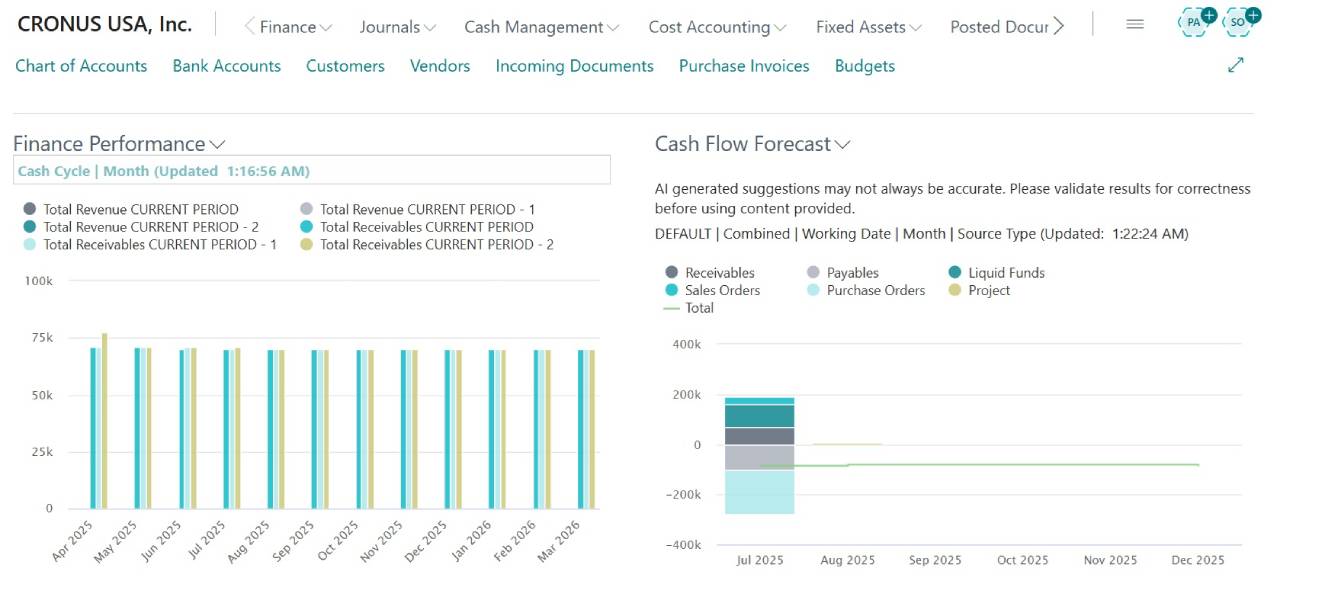
Task: Open the Fixed Assets menu
Action: pyautogui.click(x=868, y=27)
